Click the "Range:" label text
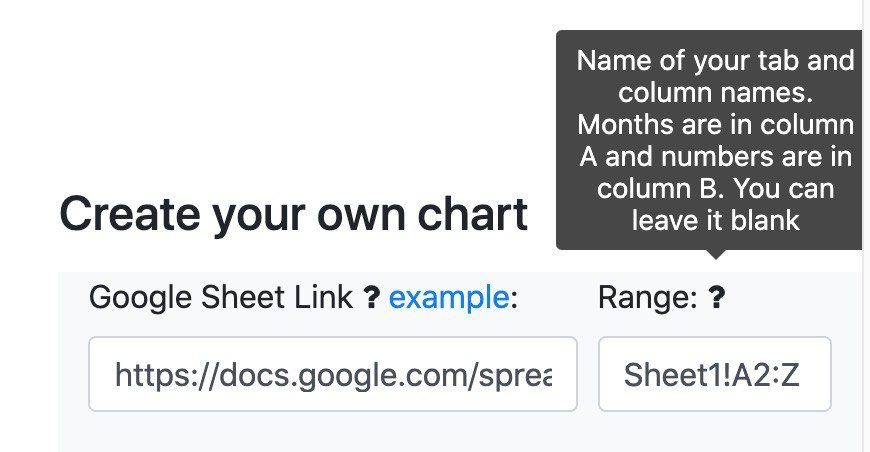The width and height of the screenshot is (870, 452). pos(647,297)
